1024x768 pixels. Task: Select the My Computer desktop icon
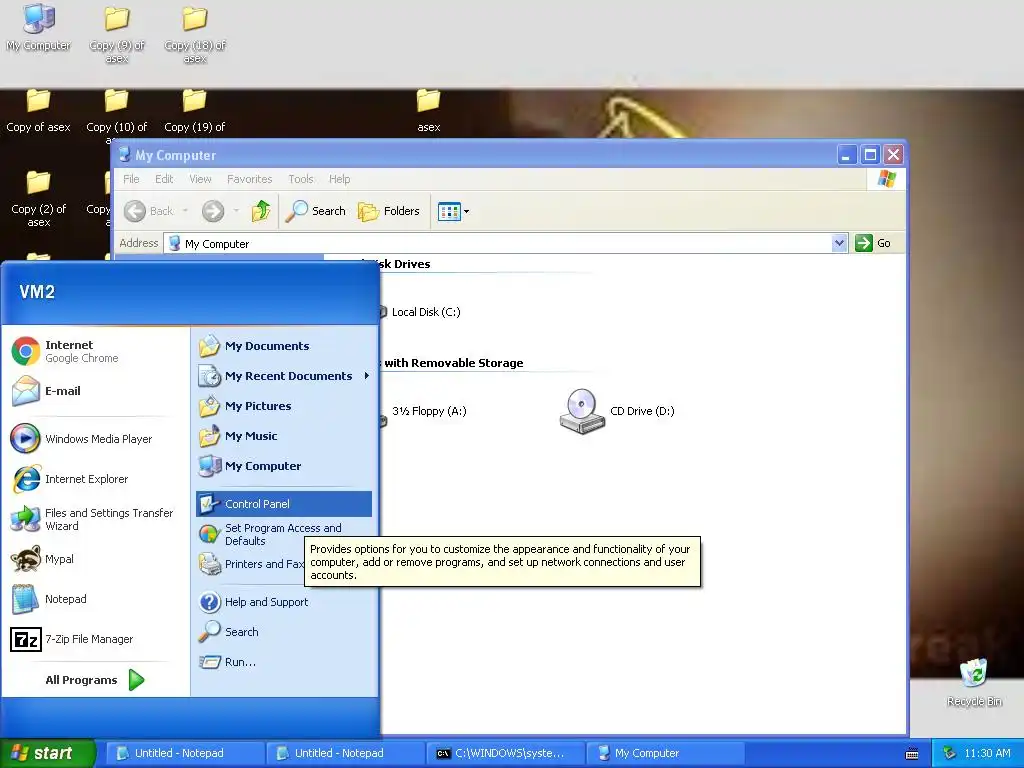39,27
